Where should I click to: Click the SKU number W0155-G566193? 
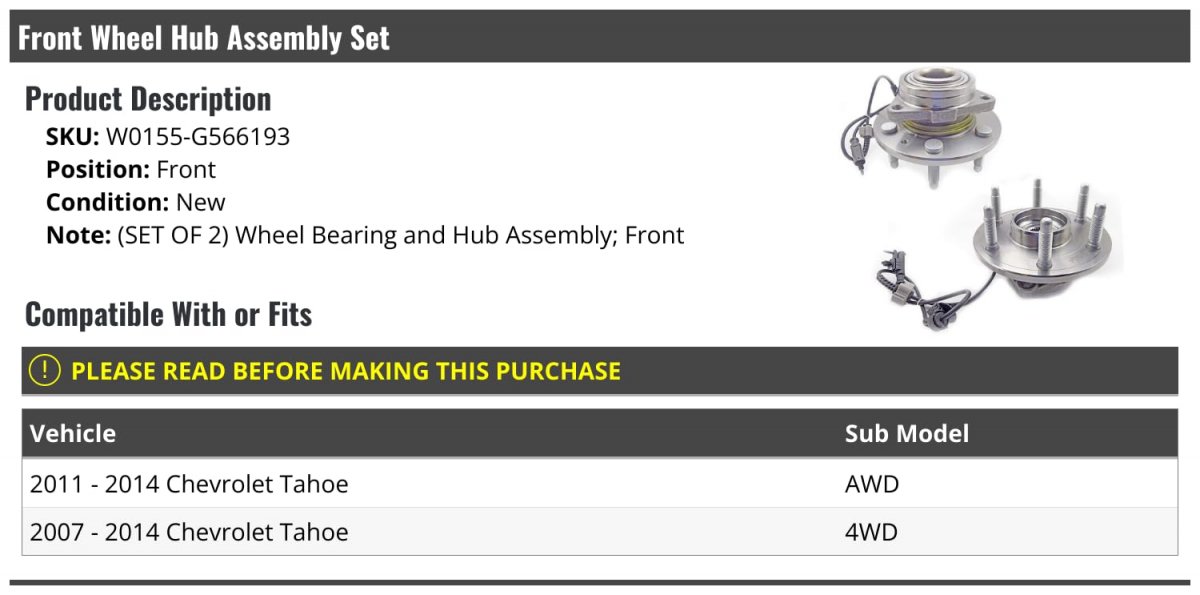[198, 137]
